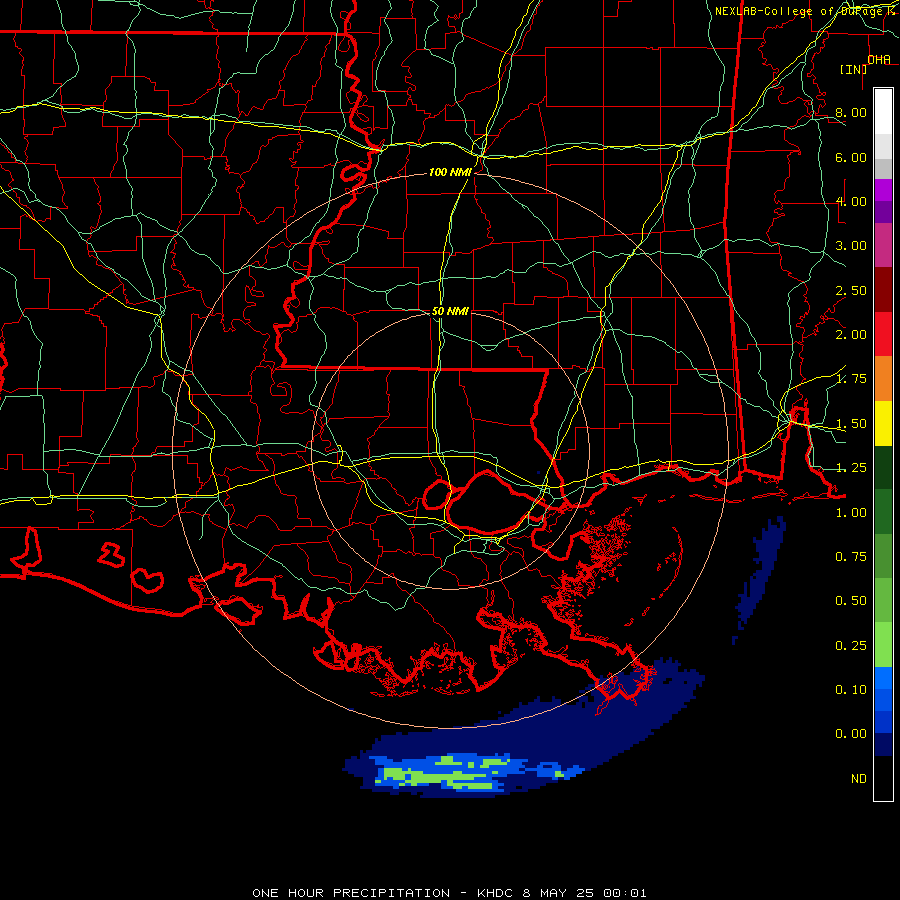Click the OHA product label

pyautogui.click(x=879, y=60)
